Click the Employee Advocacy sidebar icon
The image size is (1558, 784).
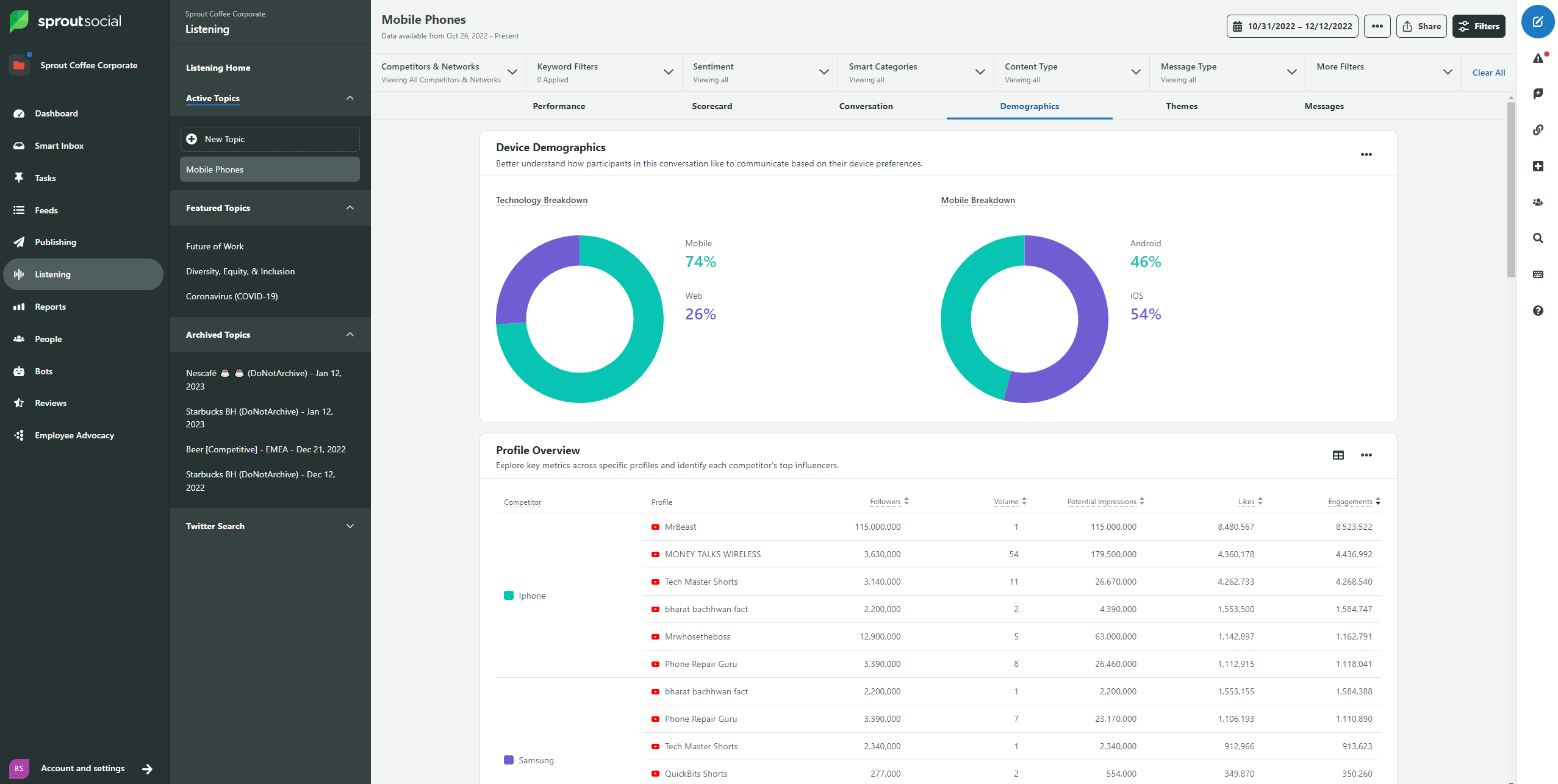pyautogui.click(x=20, y=435)
